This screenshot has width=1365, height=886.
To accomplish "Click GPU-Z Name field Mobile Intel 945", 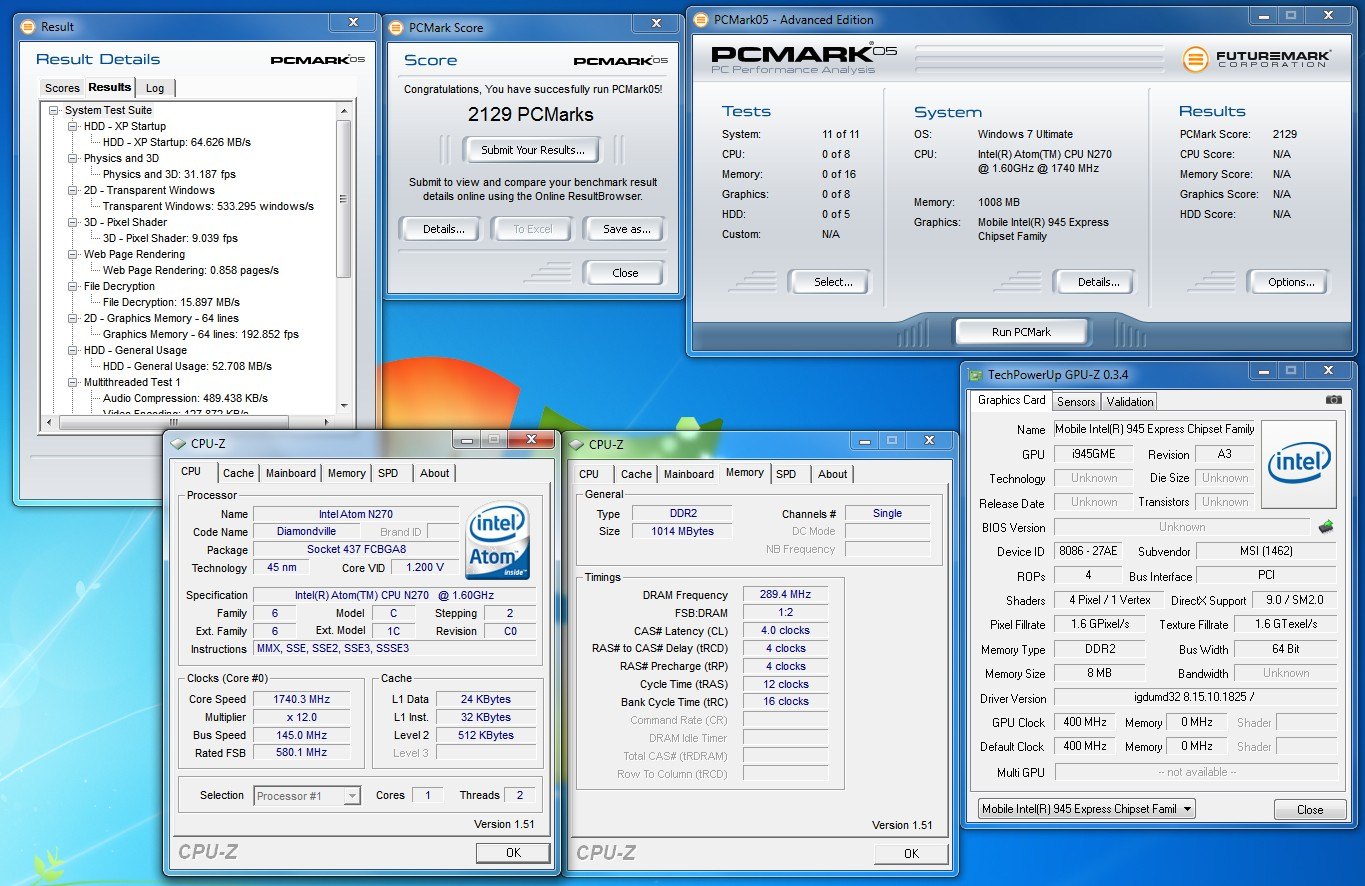I will tap(1155, 429).
